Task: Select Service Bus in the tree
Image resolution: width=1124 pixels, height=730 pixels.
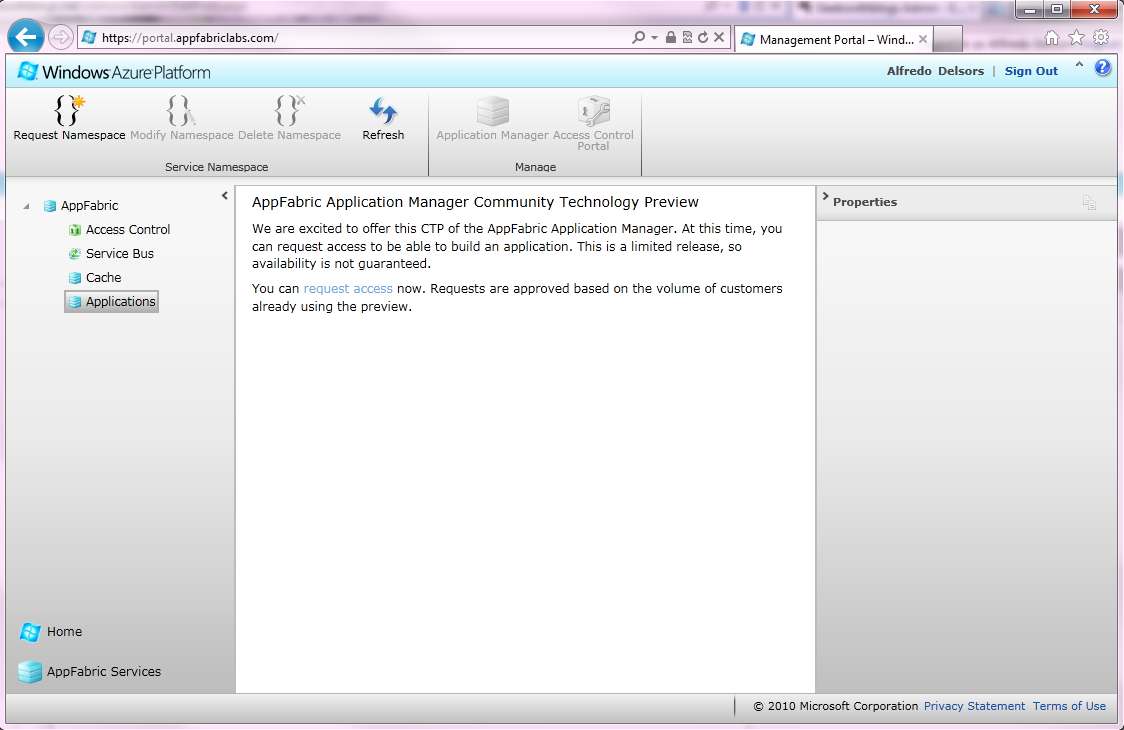Action: coord(111,254)
